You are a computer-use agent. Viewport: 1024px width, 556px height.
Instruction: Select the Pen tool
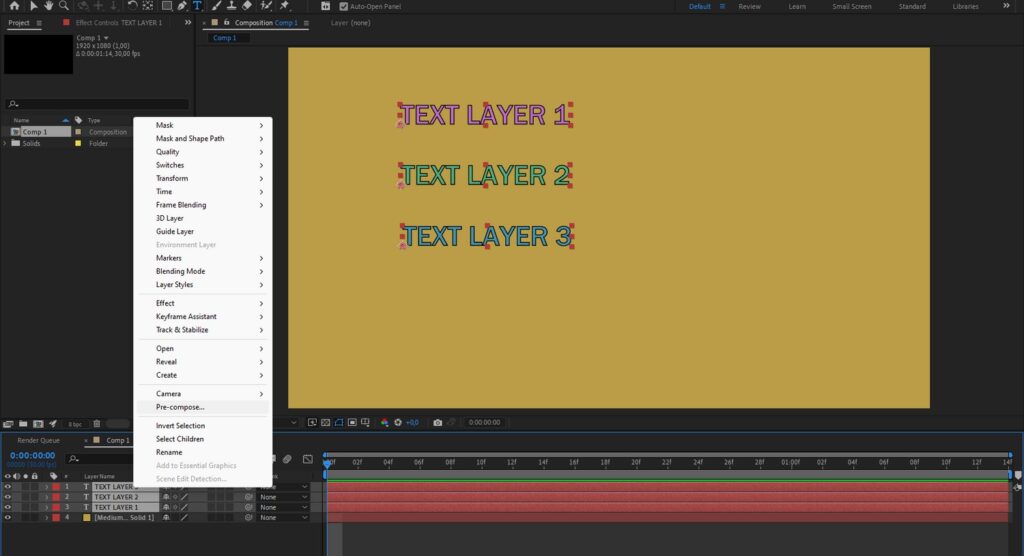pos(182,6)
